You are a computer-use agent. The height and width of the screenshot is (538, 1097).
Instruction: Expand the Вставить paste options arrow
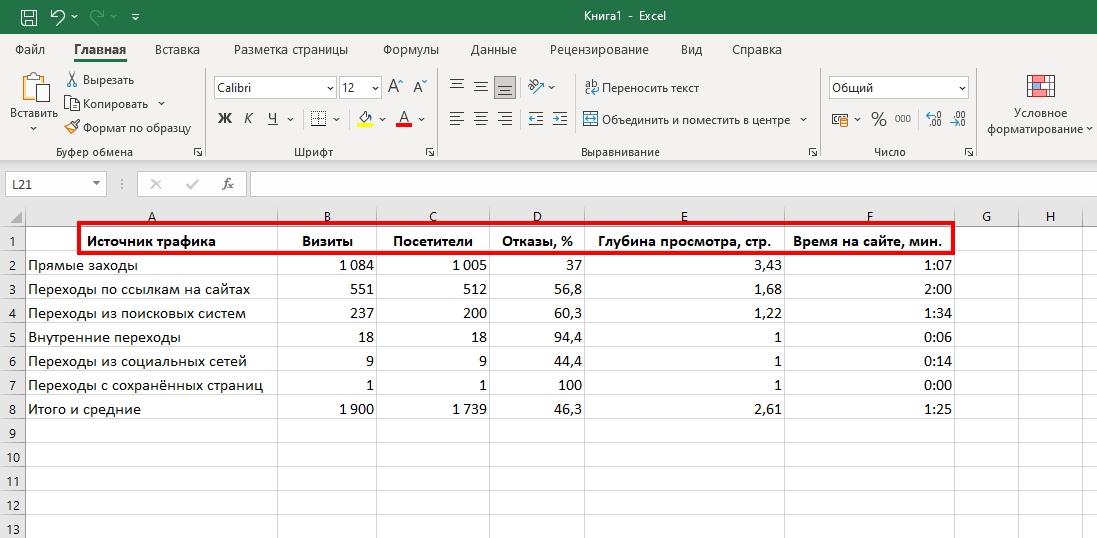33,128
